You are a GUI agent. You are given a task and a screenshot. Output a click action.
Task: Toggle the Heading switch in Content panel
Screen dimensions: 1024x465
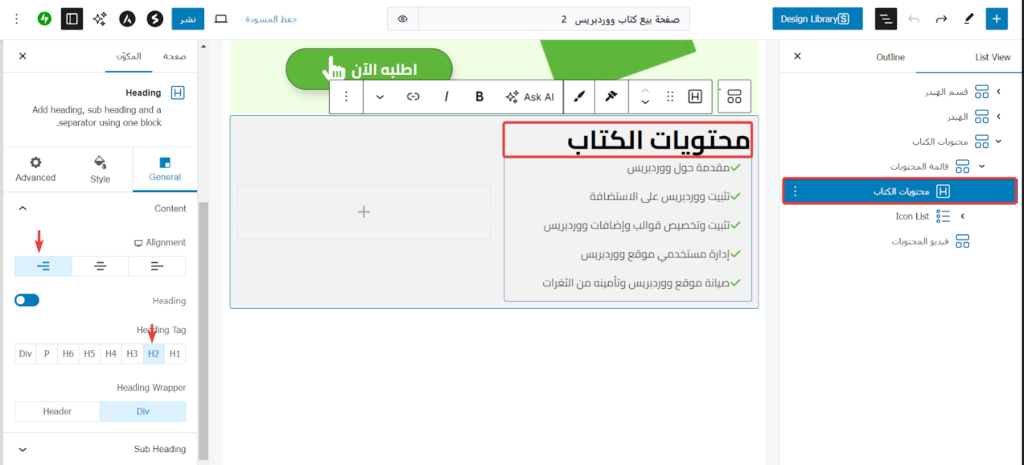point(27,300)
